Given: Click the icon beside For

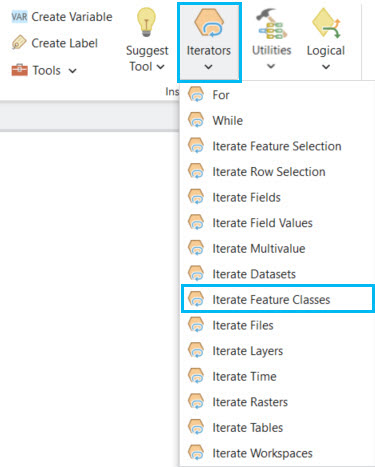Looking at the screenshot, I should coord(196,94).
